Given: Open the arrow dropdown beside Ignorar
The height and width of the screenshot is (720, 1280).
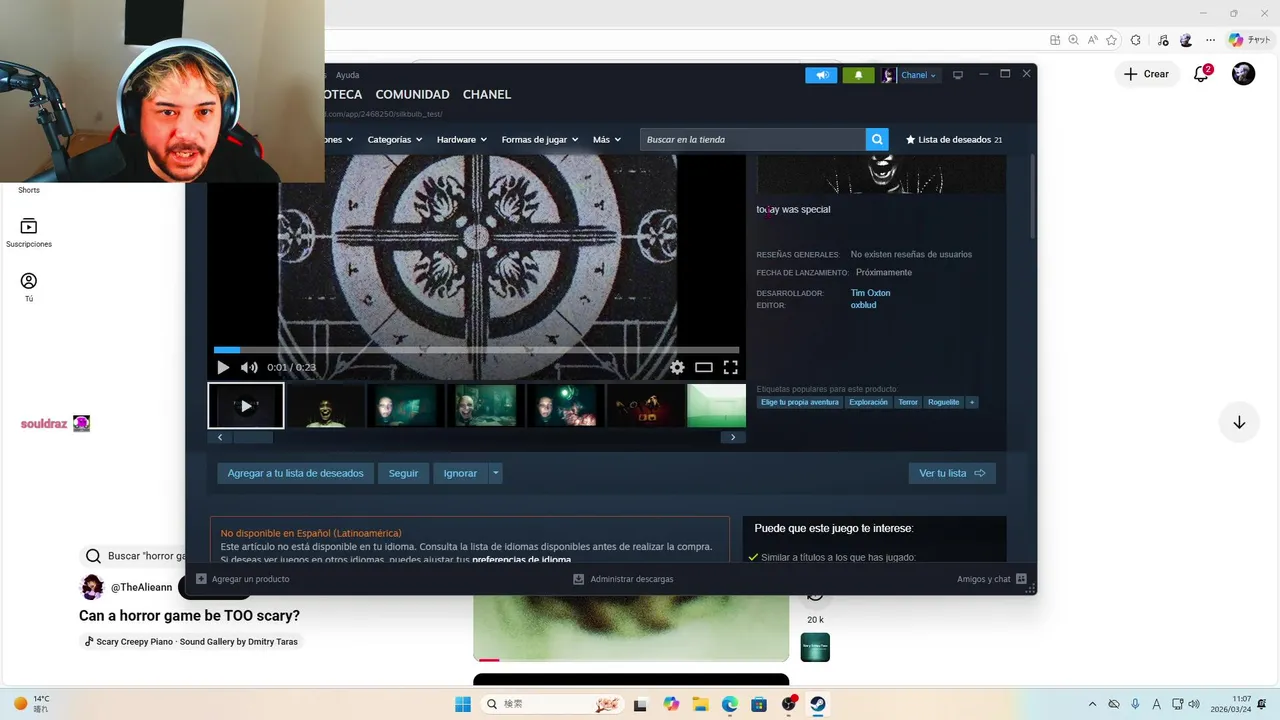Looking at the screenshot, I should (x=496, y=473).
